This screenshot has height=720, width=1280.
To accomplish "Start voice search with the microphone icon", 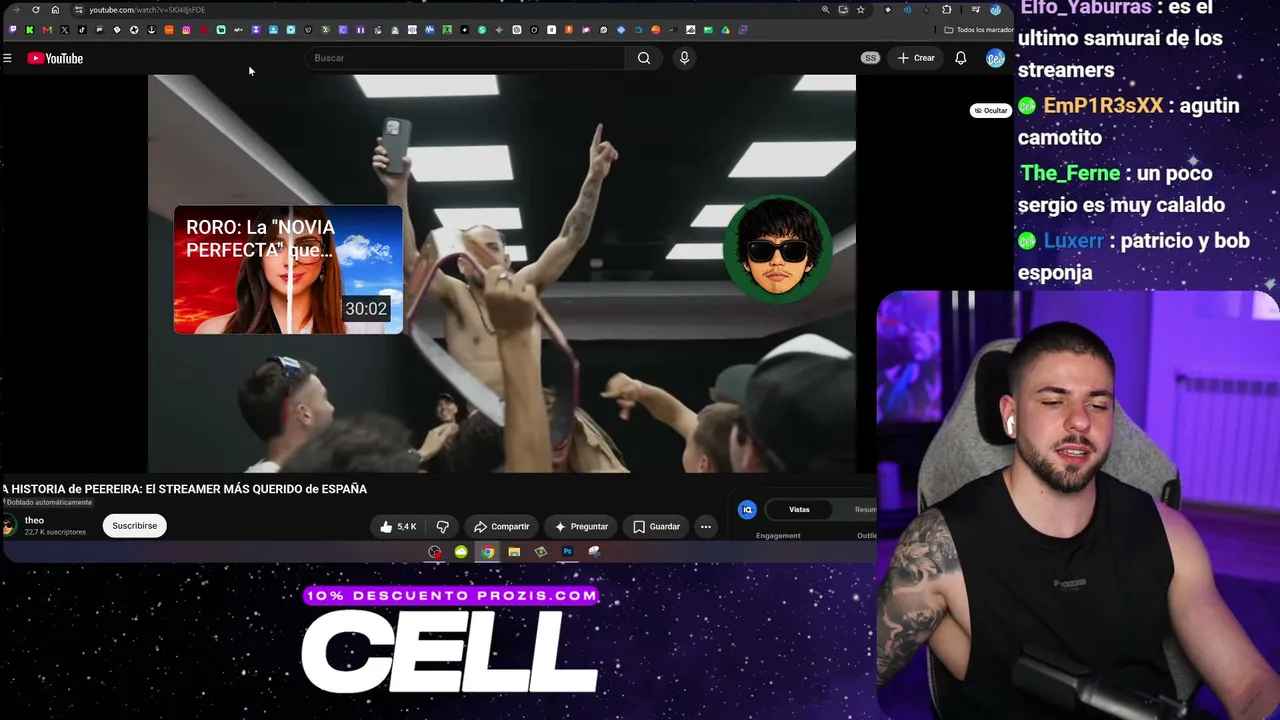I will pos(684,58).
